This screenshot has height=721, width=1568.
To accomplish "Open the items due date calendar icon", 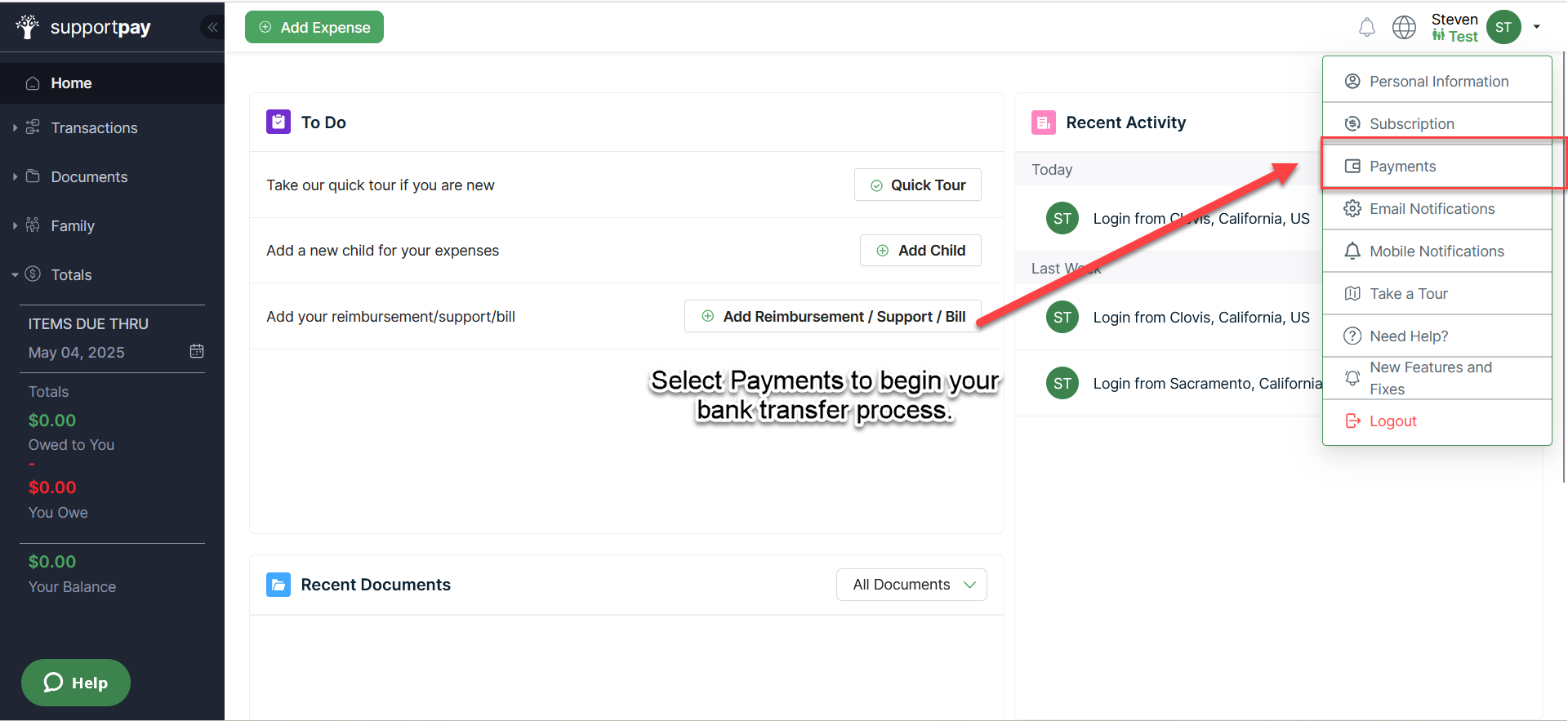I will (x=197, y=351).
